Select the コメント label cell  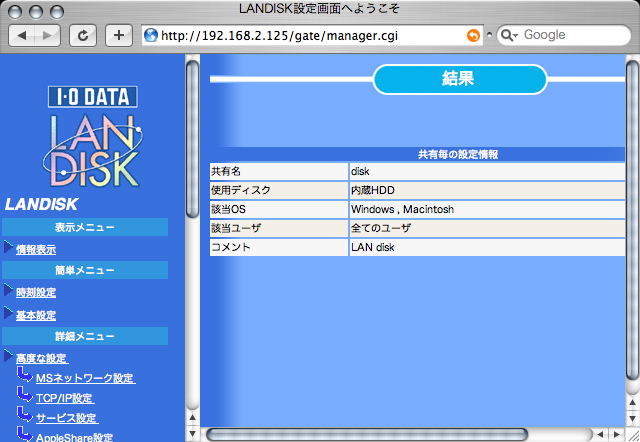(x=279, y=247)
